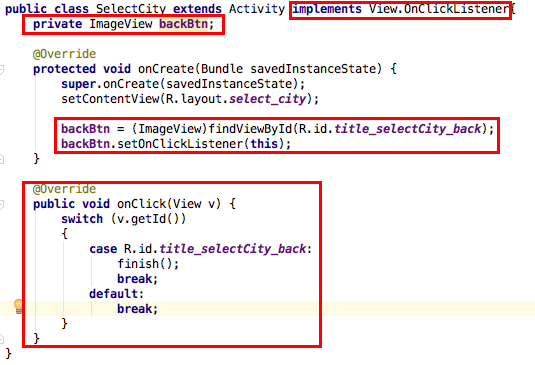Collapse the onCreate method fold marker
Viewport: 535px width, 365px height.
tap(1, 69)
